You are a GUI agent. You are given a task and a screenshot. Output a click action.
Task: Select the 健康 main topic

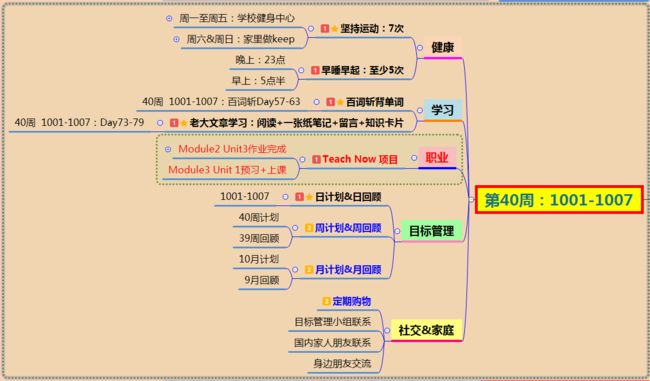[x=443, y=47]
